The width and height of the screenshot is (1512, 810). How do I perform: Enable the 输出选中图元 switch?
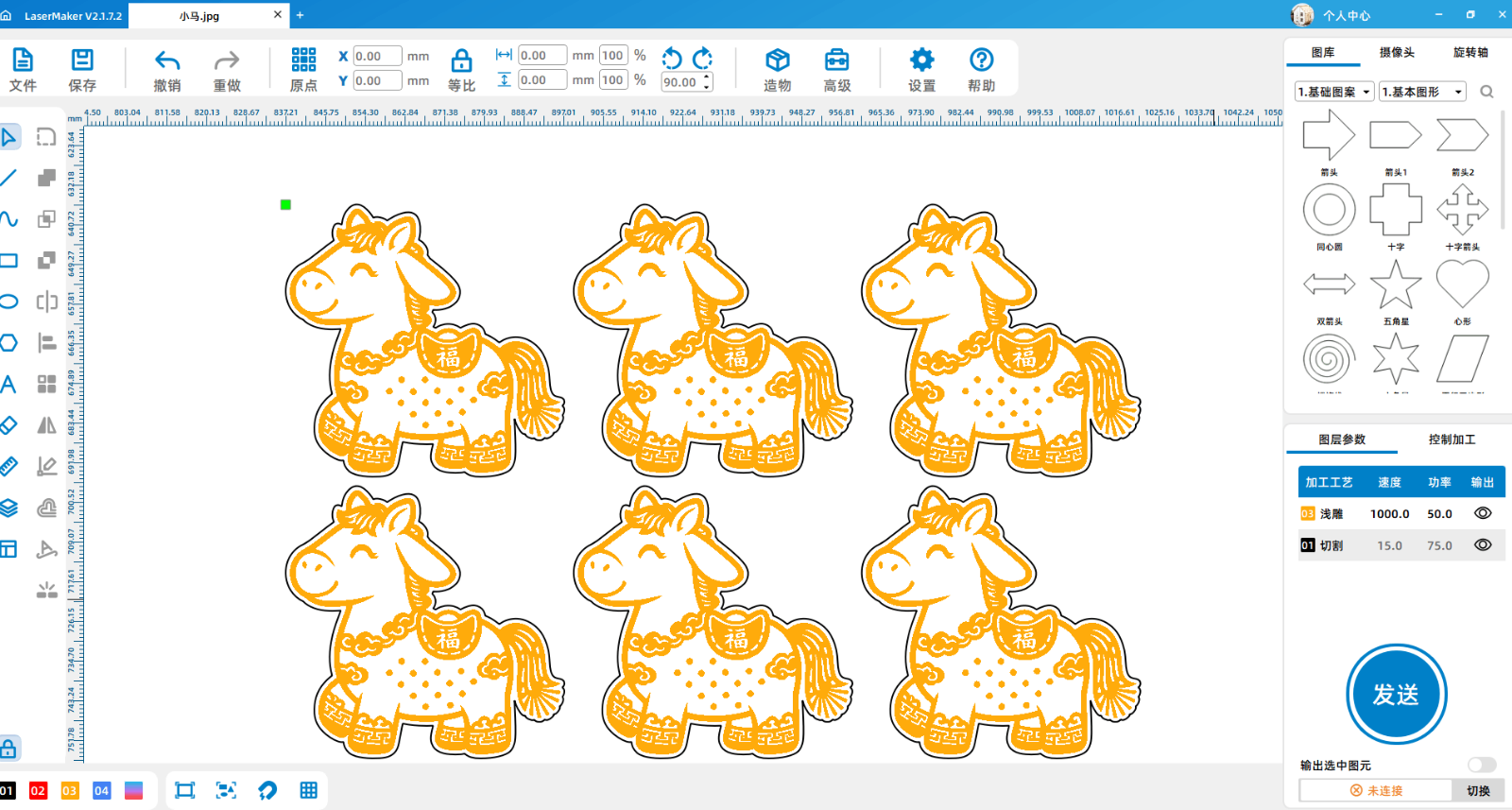pos(1481,765)
